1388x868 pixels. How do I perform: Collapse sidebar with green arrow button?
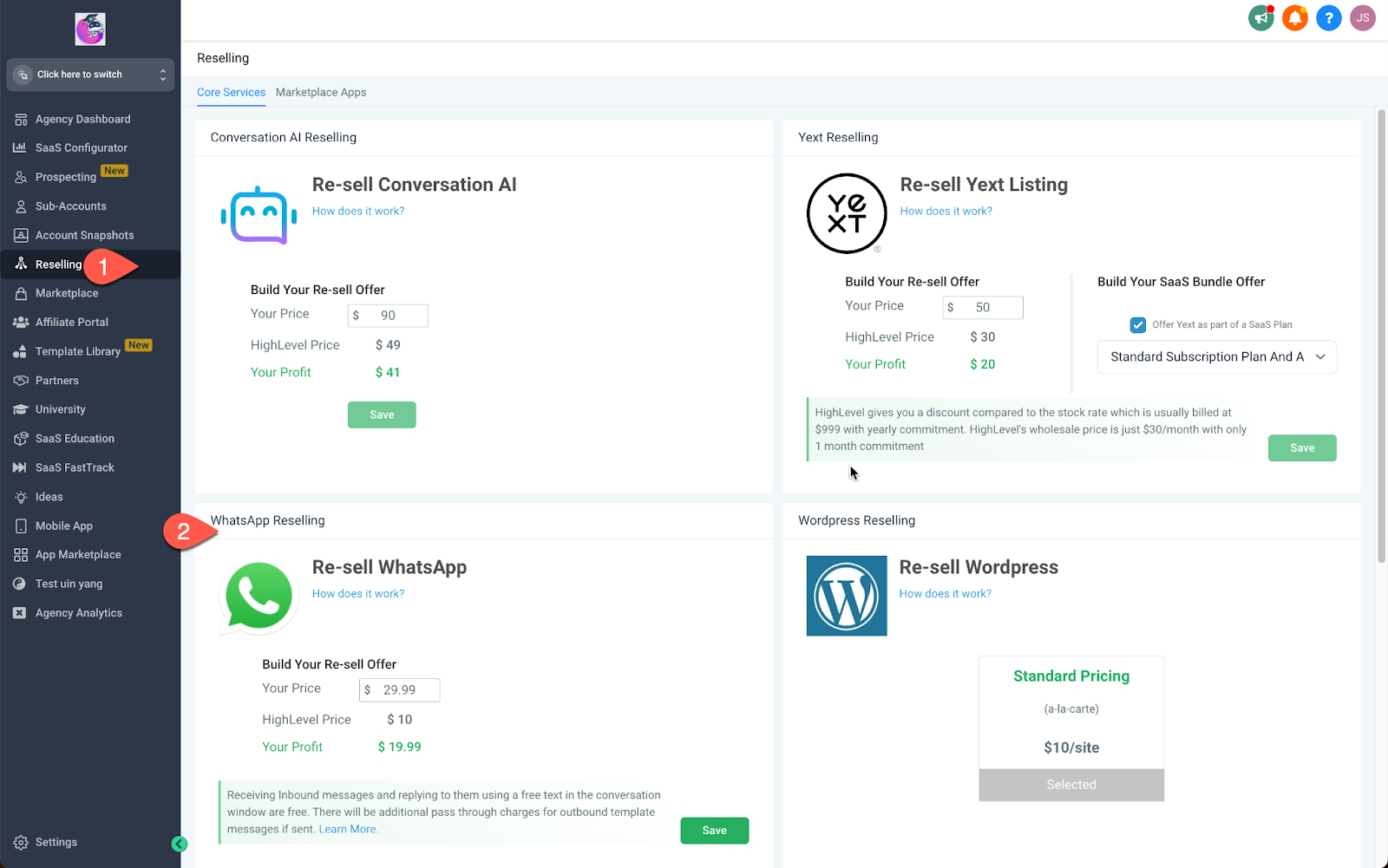tap(180, 844)
